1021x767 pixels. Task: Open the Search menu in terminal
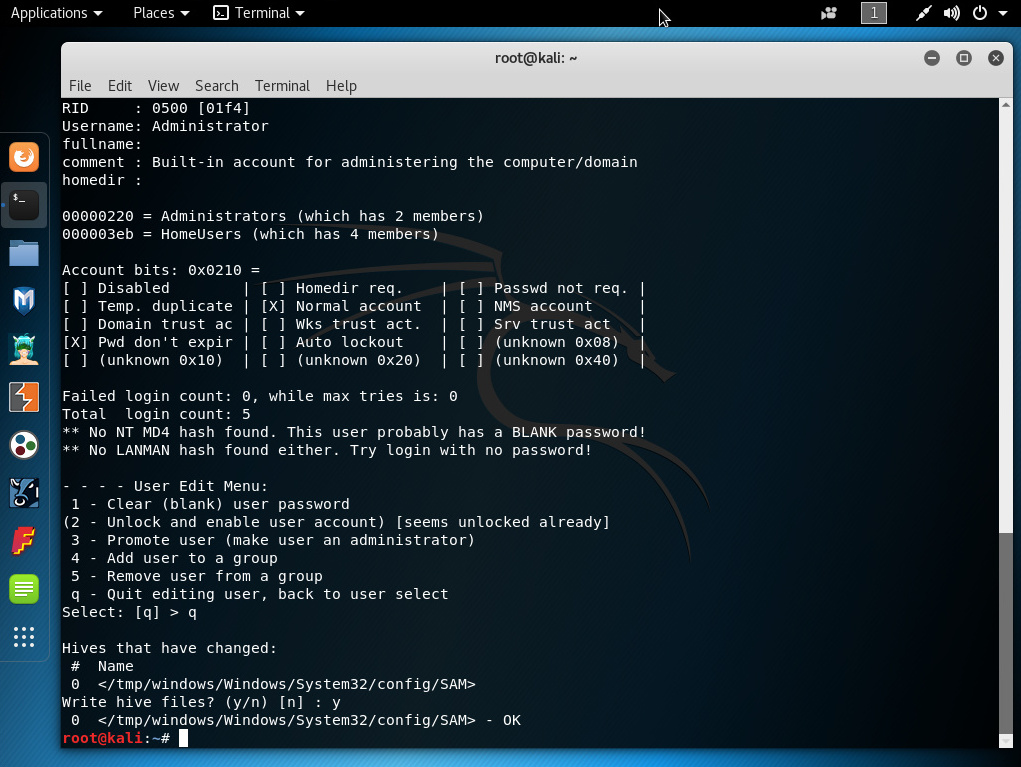pyautogui.click(x=216, y=86)
